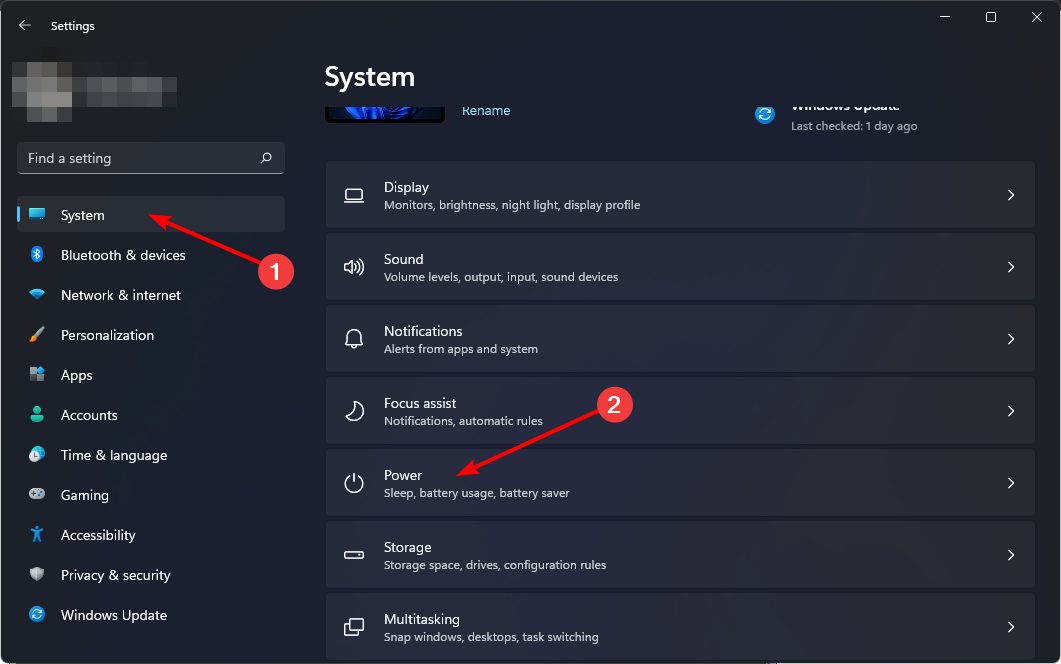This screenshot has height=664, width=1061.
Task: Click the search magnifier icon
Action: click(x=266, y=158)
